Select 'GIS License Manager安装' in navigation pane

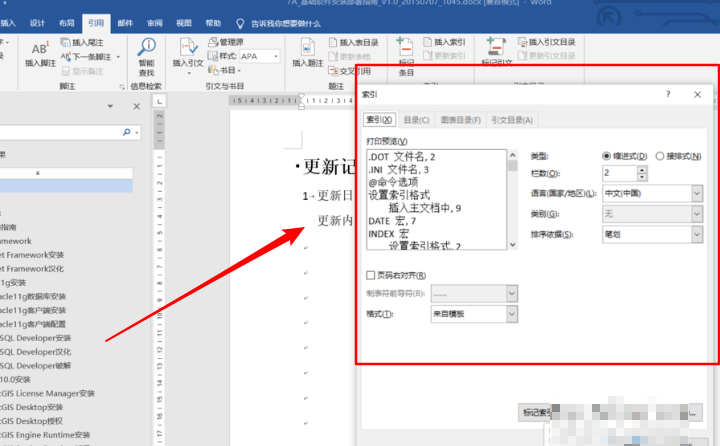[47, 394]
